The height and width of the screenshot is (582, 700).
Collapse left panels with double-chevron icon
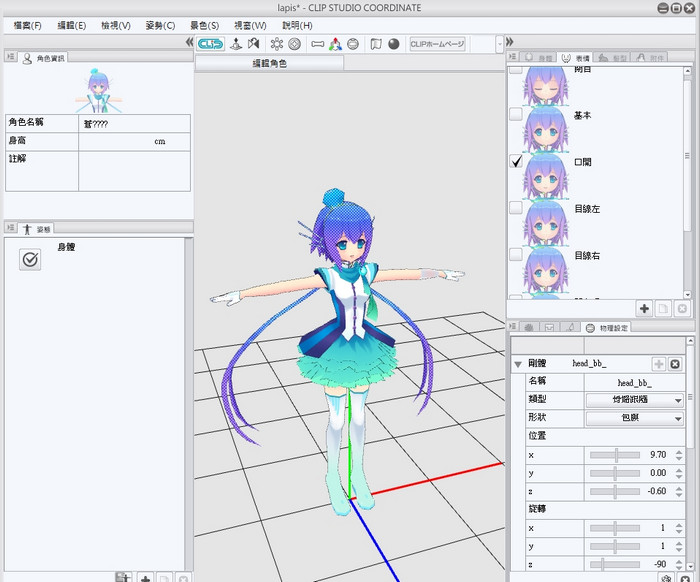pyautogui.click(x=189, y=42)
